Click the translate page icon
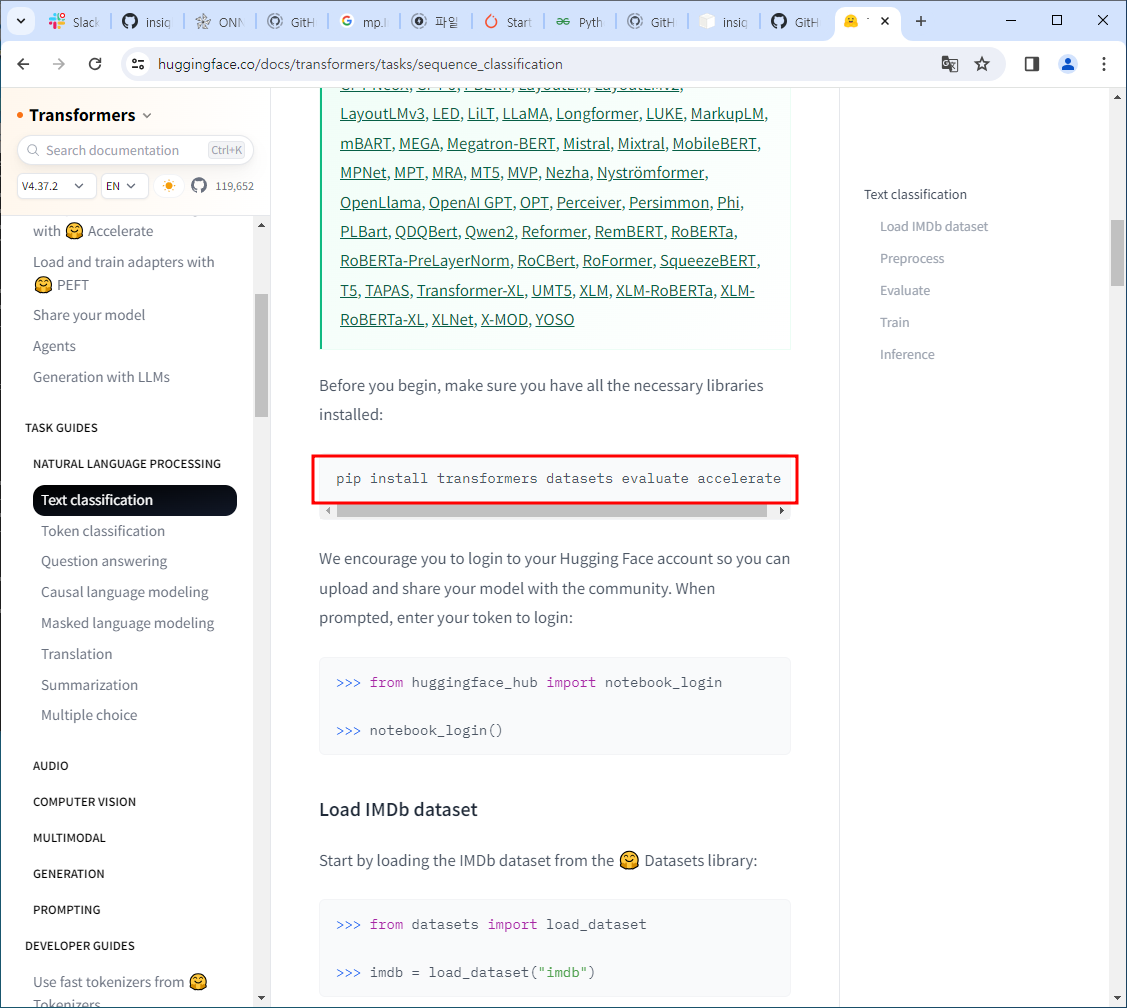 coord(949,64)
